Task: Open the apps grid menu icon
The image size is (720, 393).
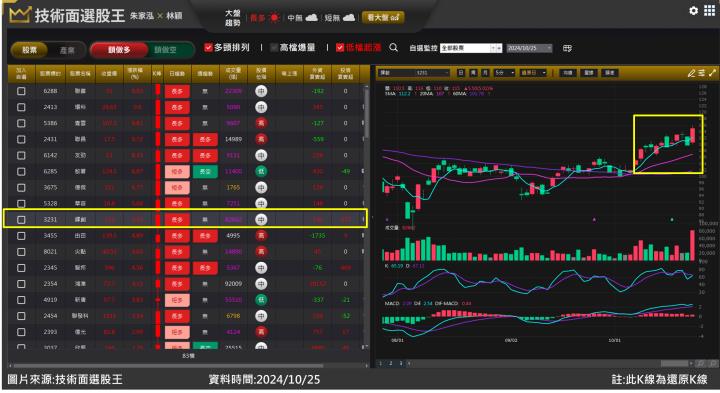Action: click(x=709, y=10)
